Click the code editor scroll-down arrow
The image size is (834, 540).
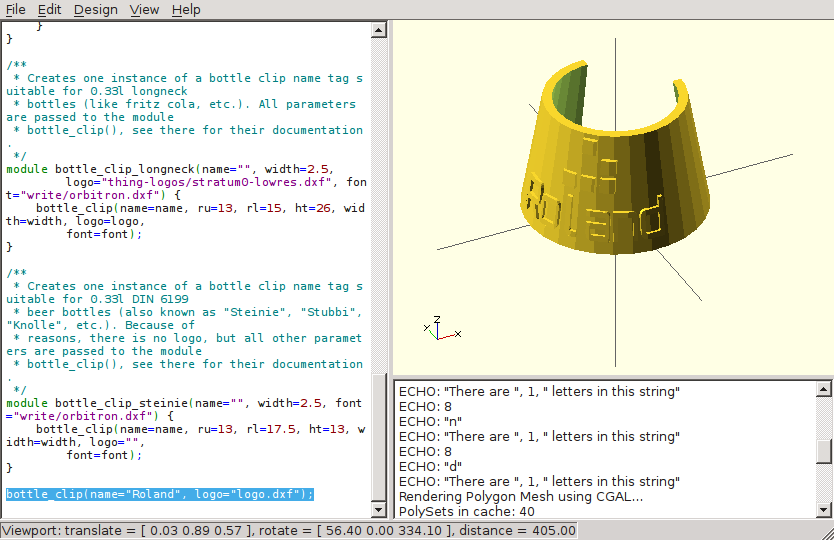pyautogui.click(x=379, y=510)
